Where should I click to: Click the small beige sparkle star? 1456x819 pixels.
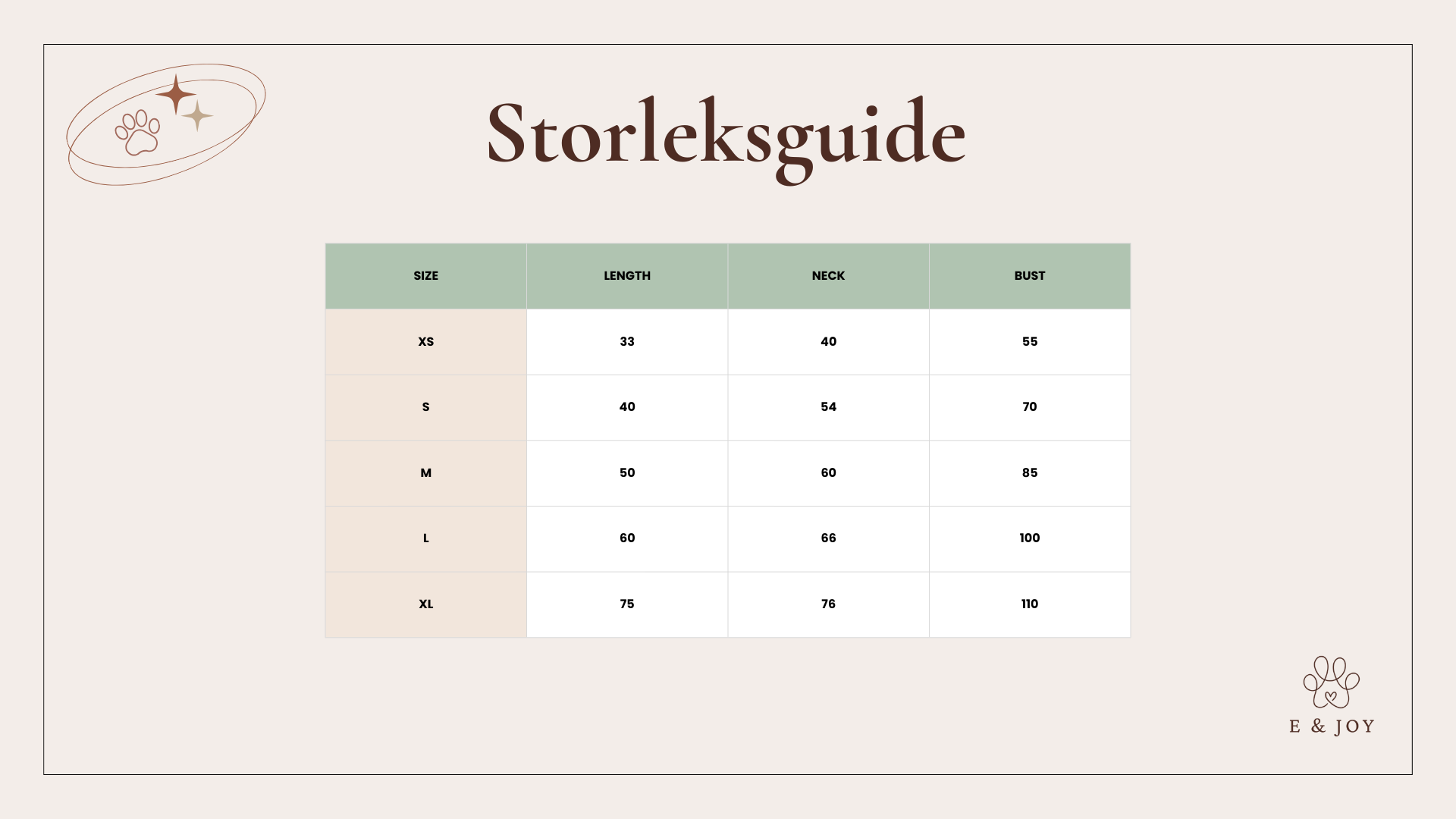coord(197,116)
